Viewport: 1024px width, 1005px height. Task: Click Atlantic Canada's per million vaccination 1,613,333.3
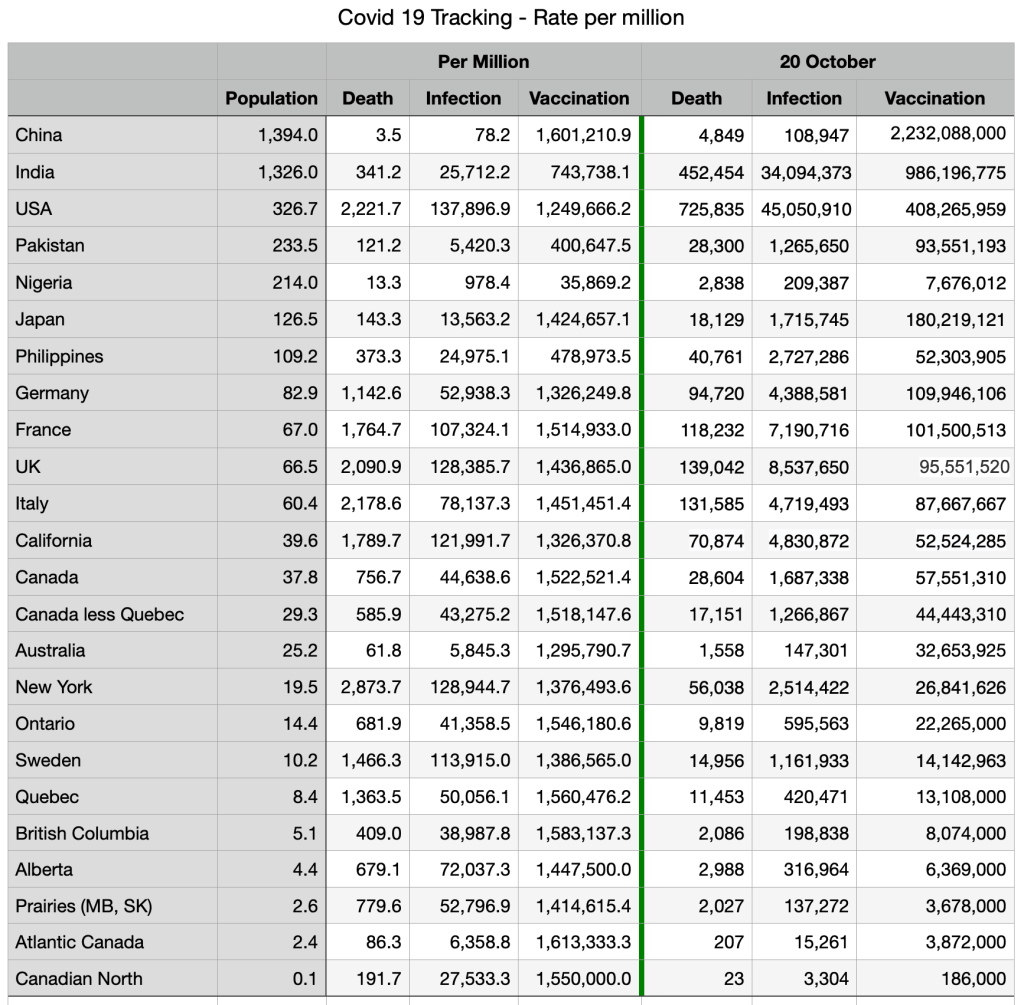coord(583,942)
